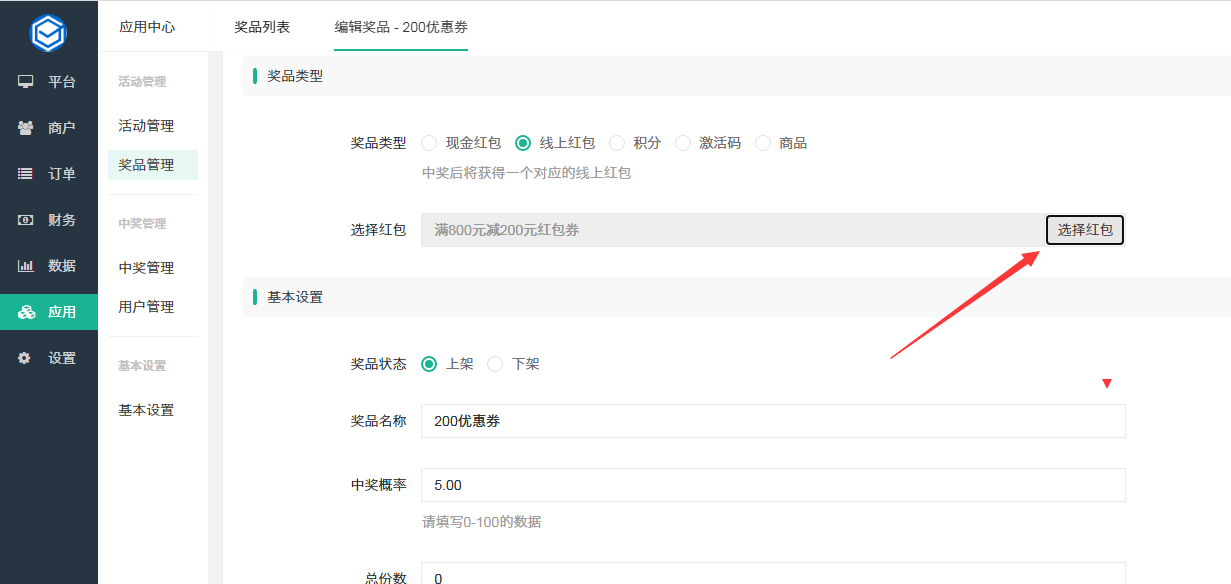Select the 编辑奖品 - 200优惠券 tab
The image size is (1231, 584).
pyautogui.click(x=401, y=27)
